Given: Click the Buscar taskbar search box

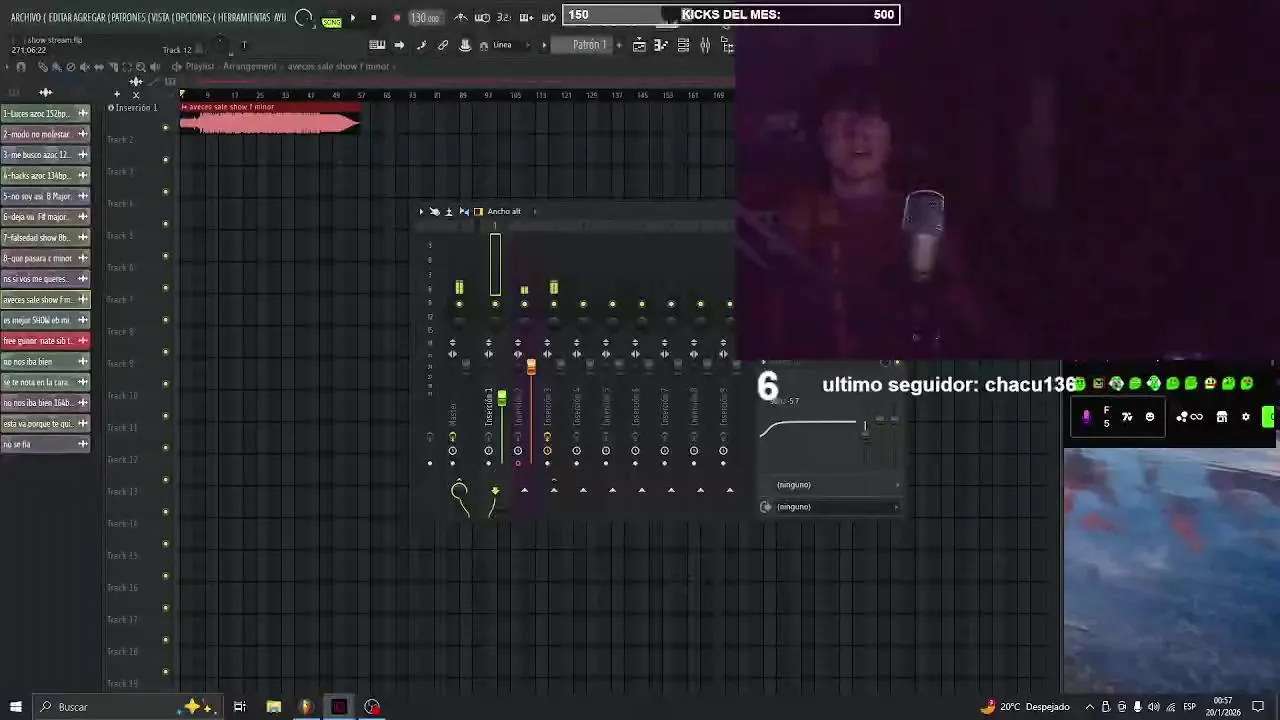Looking at the screenshot, I should (x=128, y=707).
